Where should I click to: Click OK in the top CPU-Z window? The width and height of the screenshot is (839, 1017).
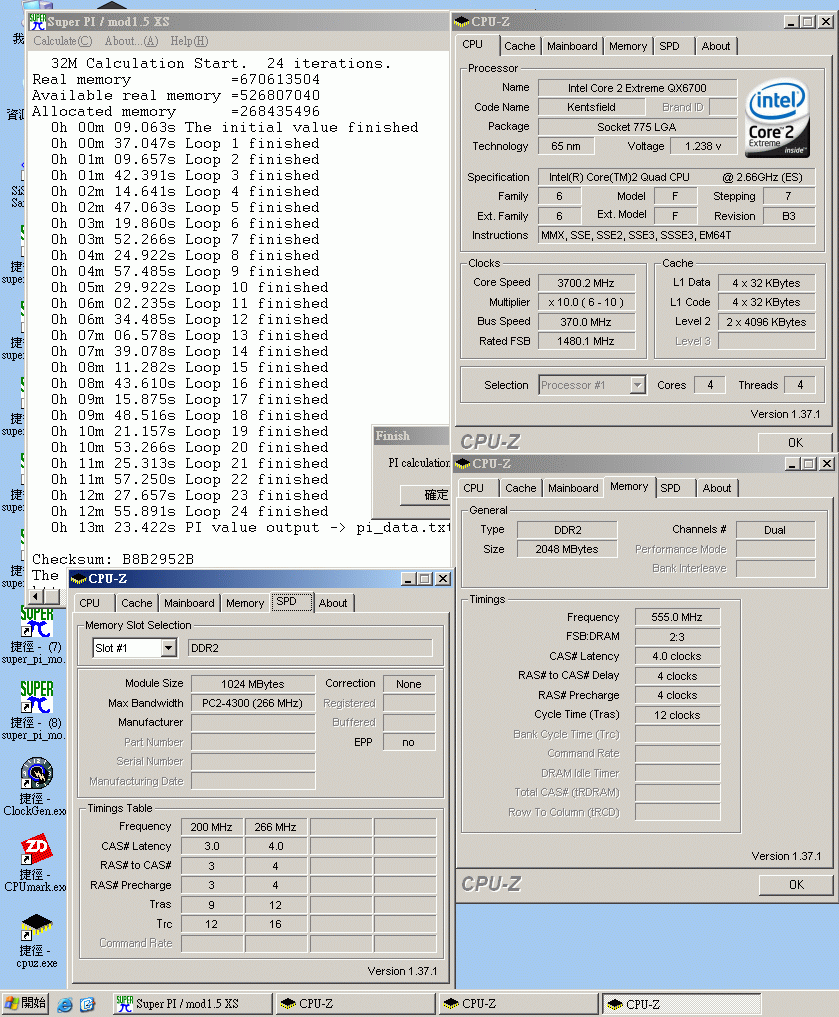795,442
